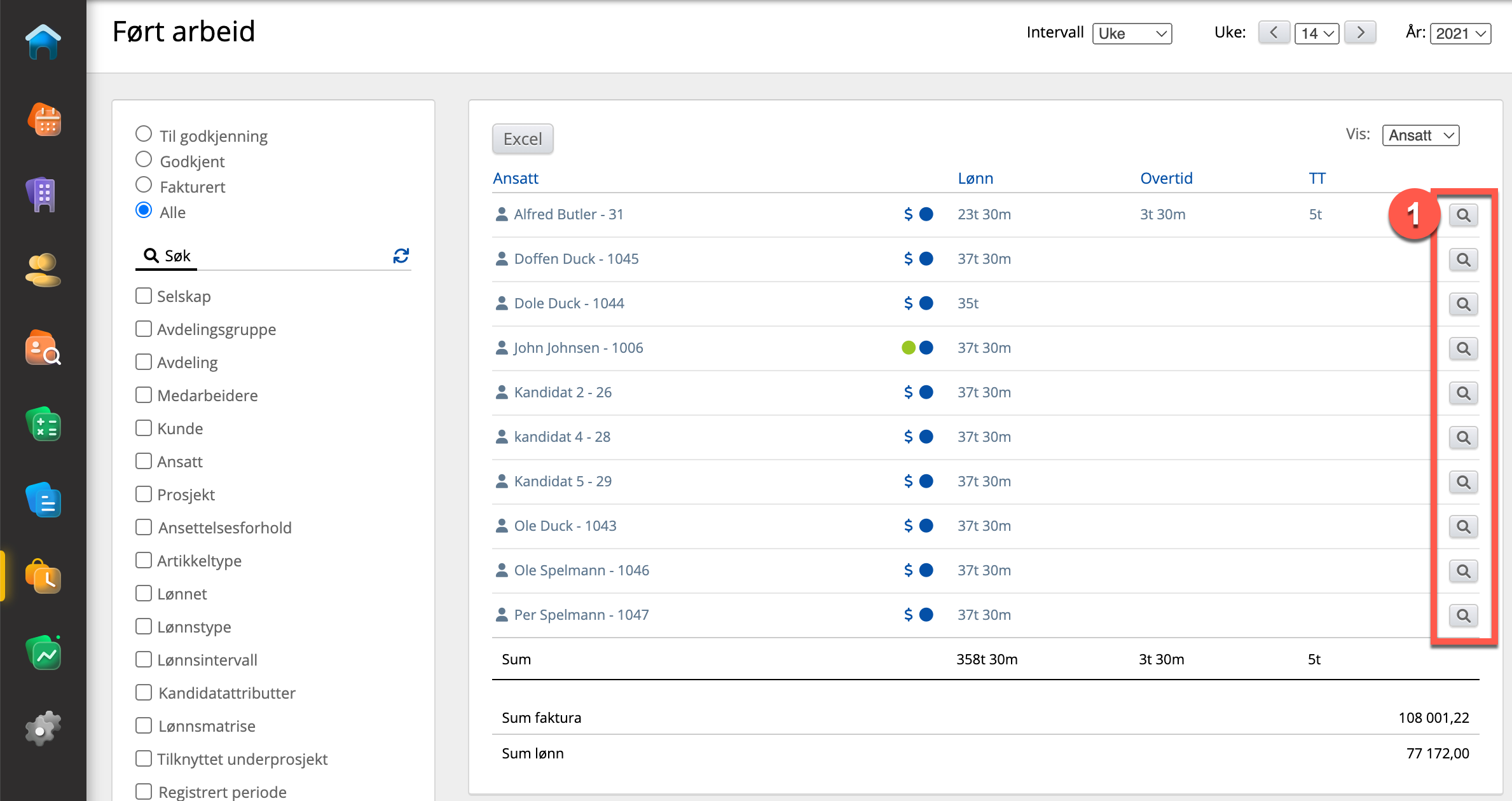Click the refresh icon beside Søk
This screenshot has width=1512, height=801.
pyautogui.click(x=401, y=256)
